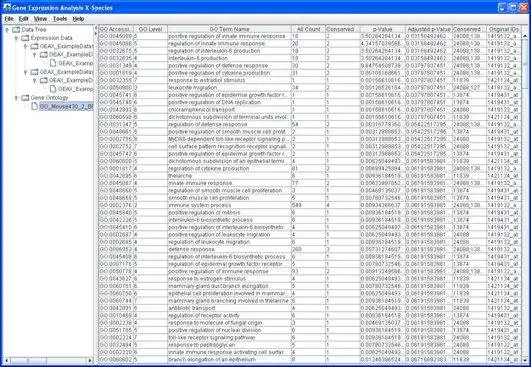This screenshot has height=367, width=531.
Task: Select row 'positive regulation of DNA replication'
Action: click(310, 103)
